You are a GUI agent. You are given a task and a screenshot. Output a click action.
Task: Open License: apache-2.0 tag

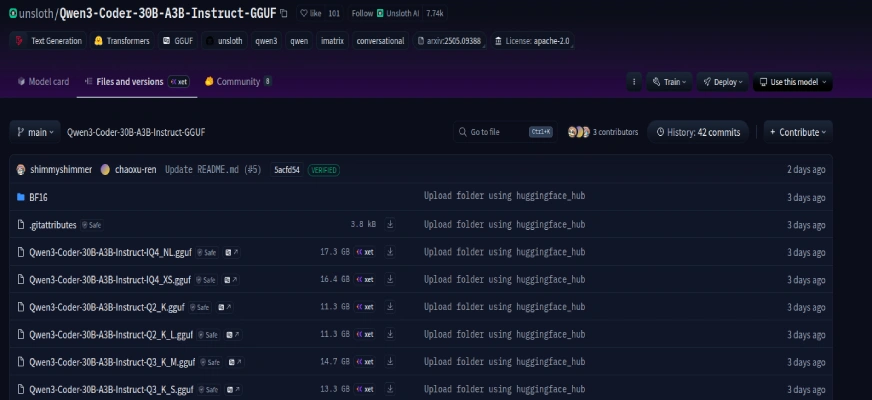click(x=532, y=41)
